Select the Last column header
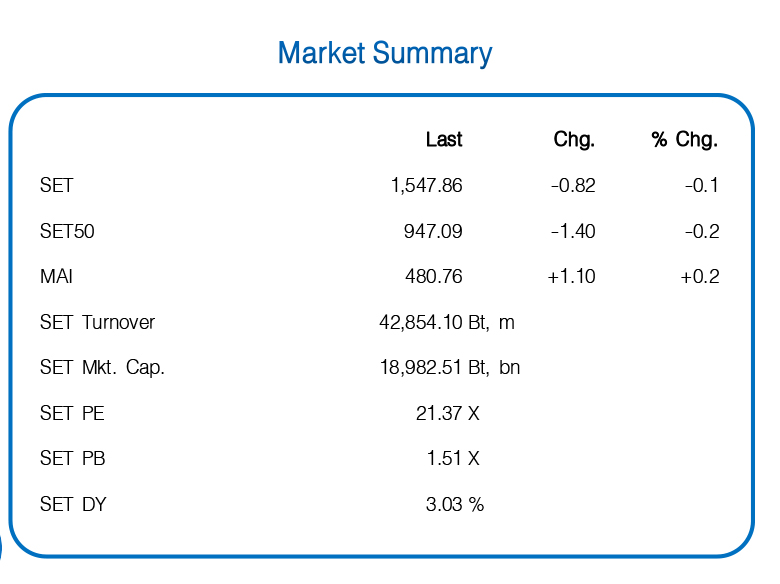This screenshot has height=584, width=780. point(444,139)
